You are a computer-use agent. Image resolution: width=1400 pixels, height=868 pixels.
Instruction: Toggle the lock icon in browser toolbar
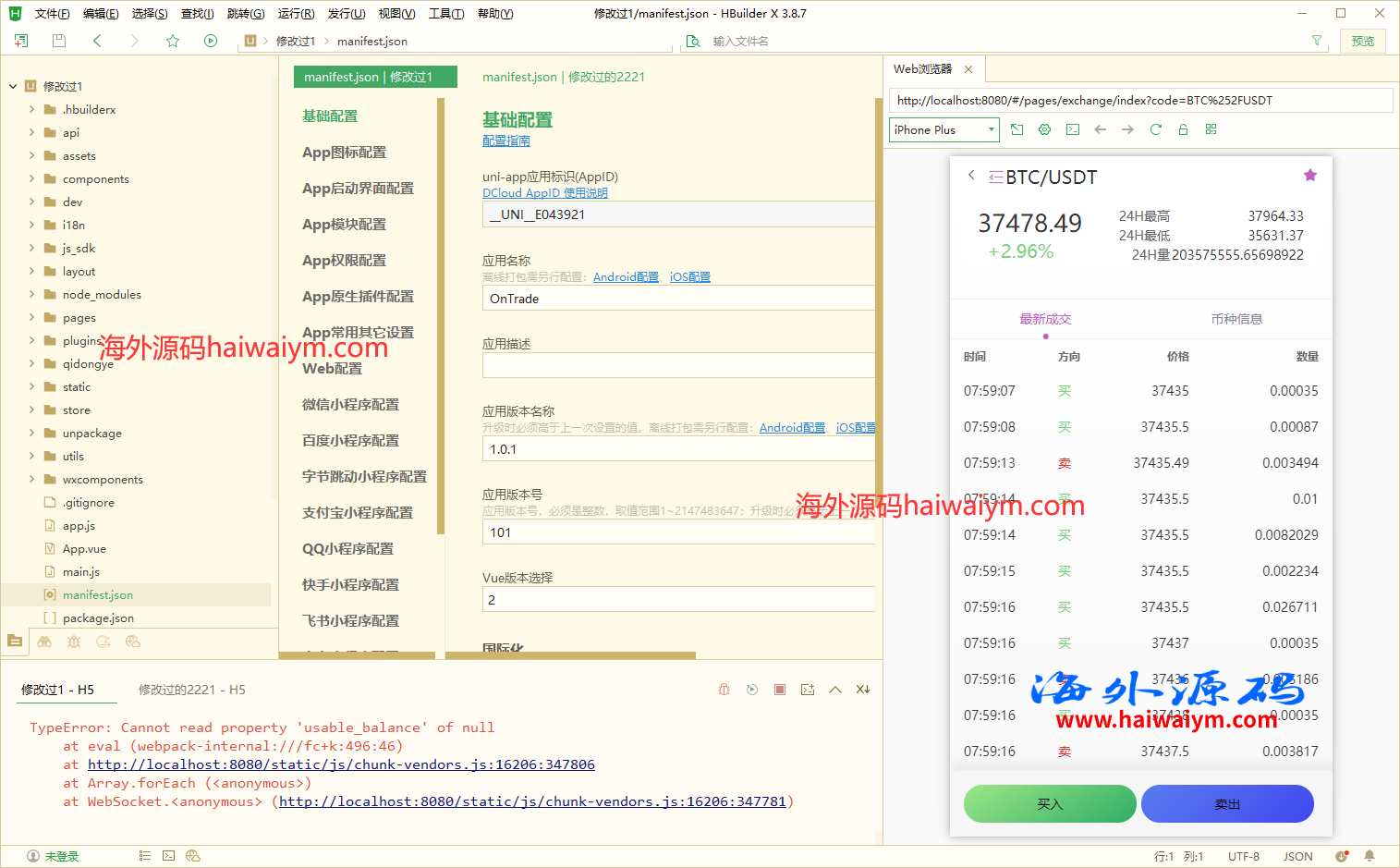pyautogui.click(x=1183, y=129)
